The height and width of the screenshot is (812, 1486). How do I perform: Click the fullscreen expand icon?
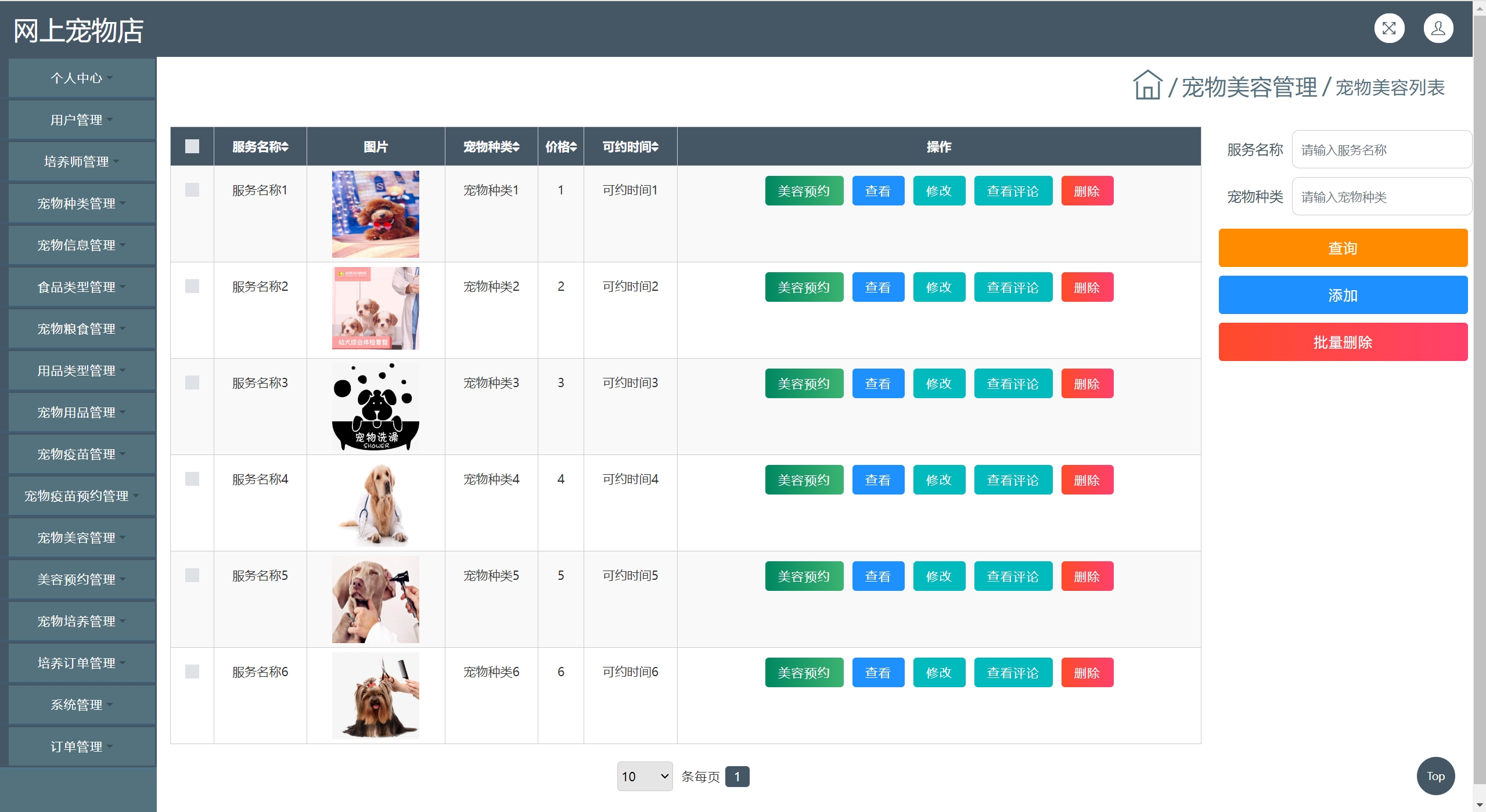click(1388, 28)
